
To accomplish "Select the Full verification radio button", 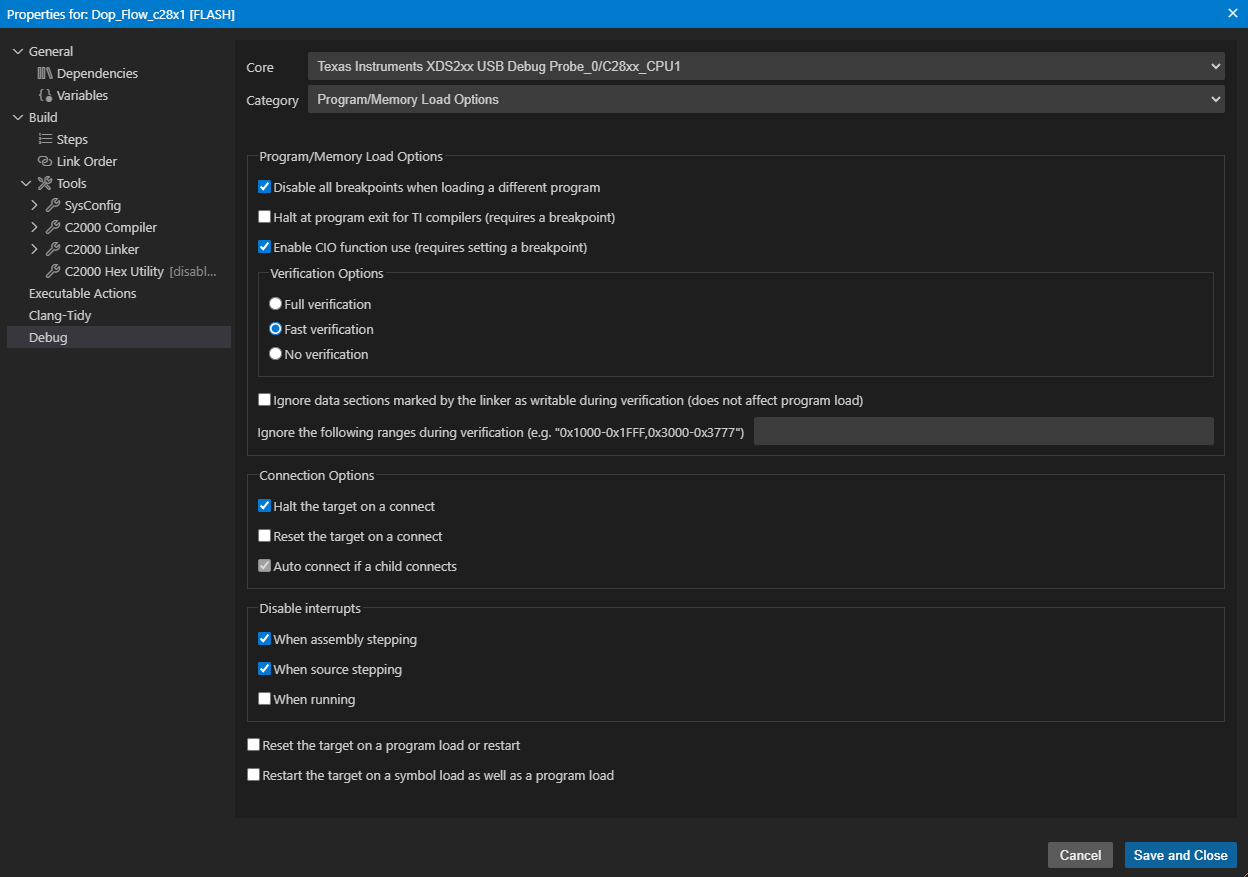I will tap(275, 304).
